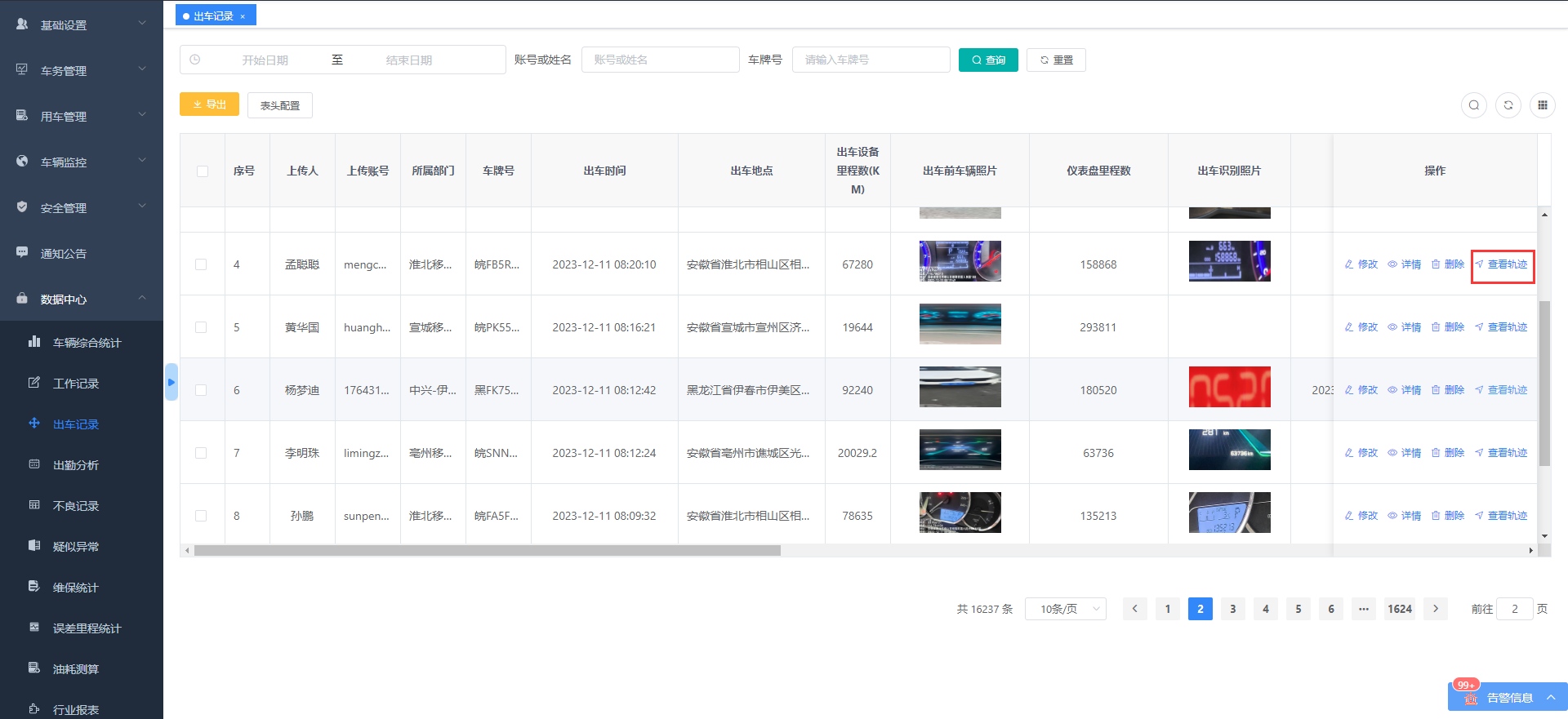Click 查看轨迹 for 李明珠's row

(x=1501, y=453)
